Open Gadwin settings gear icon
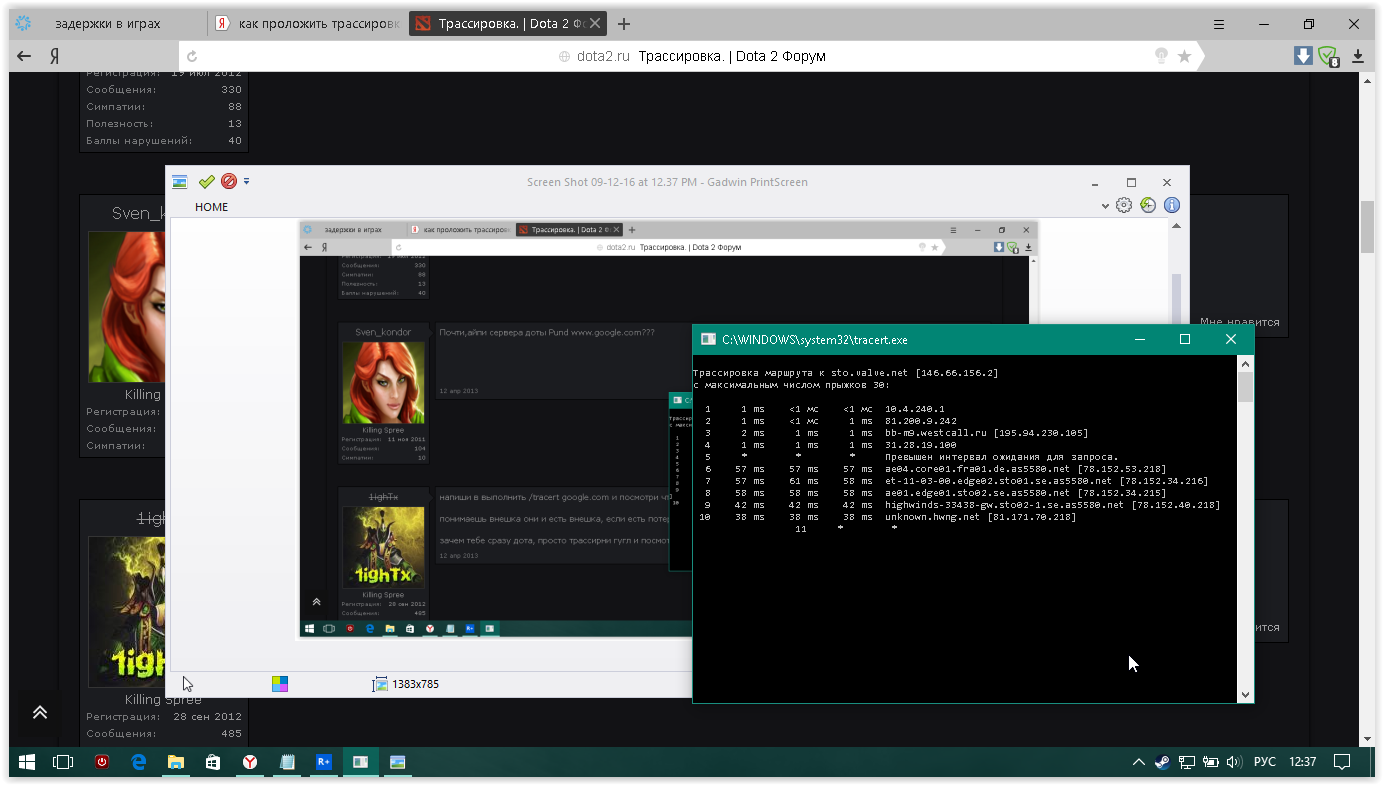This screenshot has width=1383, height=785. tap(1123, 205)
